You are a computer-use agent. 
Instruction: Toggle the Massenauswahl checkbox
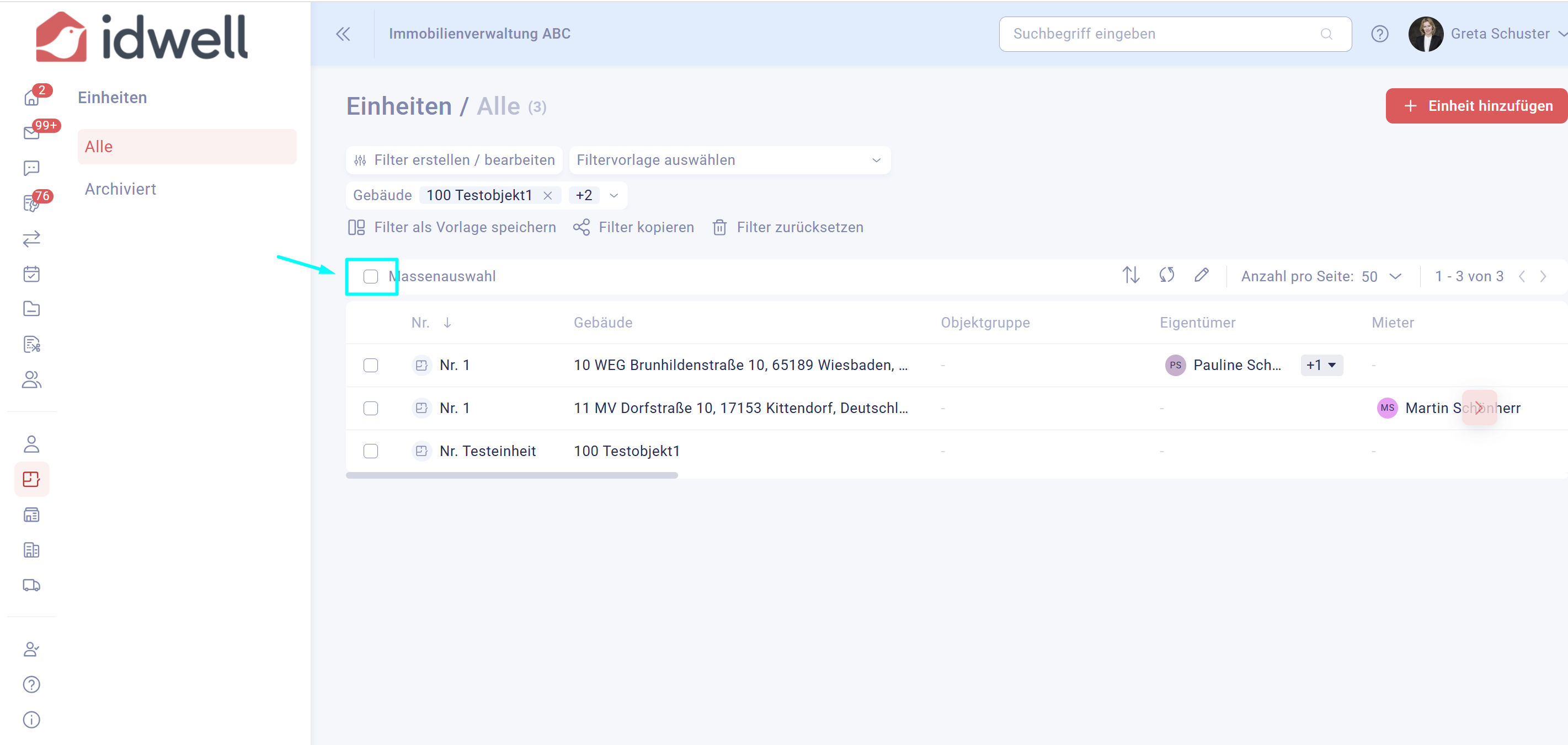pyautogui.click(x=371, y=277)
